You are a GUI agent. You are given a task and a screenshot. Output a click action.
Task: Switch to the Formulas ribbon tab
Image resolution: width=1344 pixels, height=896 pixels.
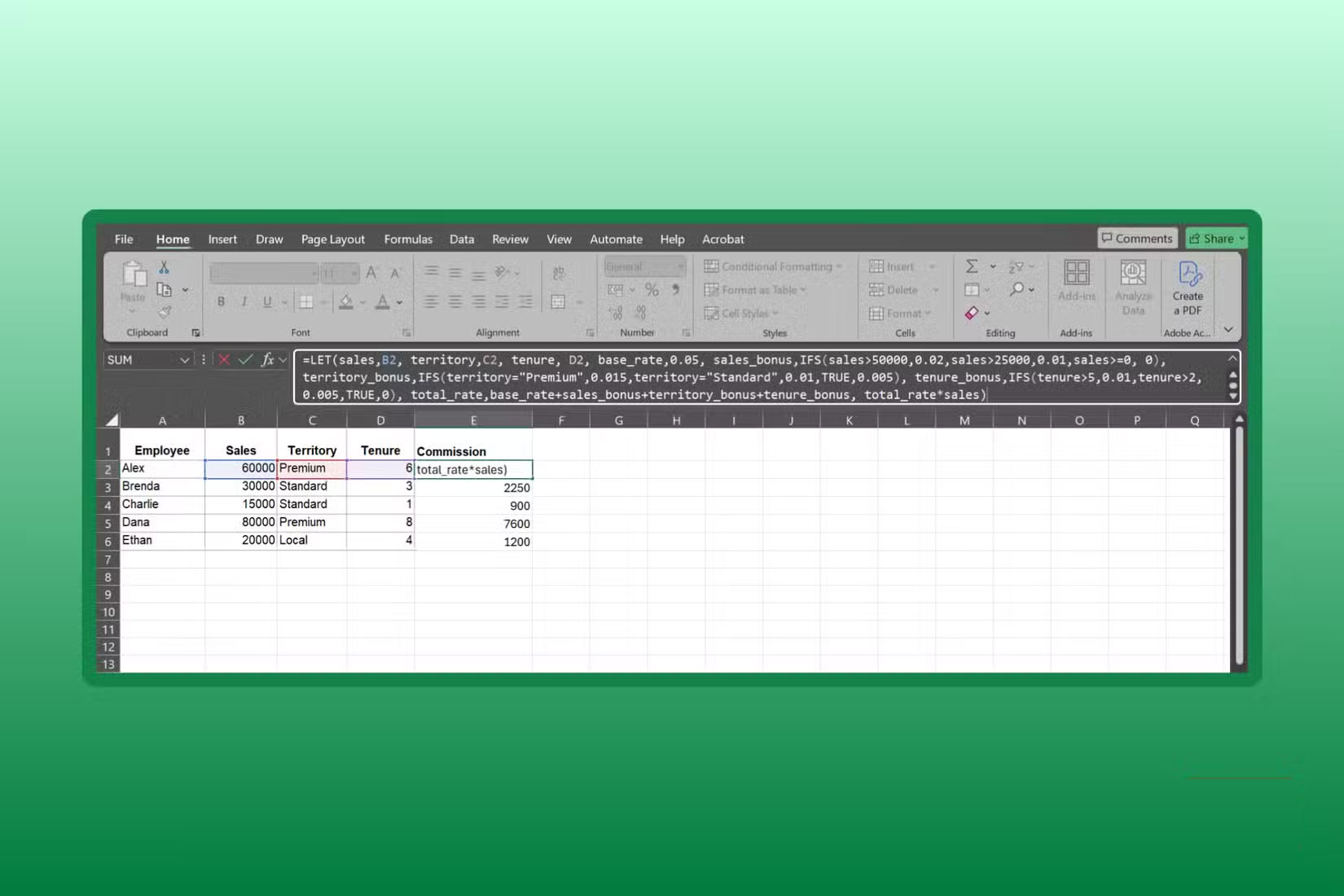click(x=408, y=239)
